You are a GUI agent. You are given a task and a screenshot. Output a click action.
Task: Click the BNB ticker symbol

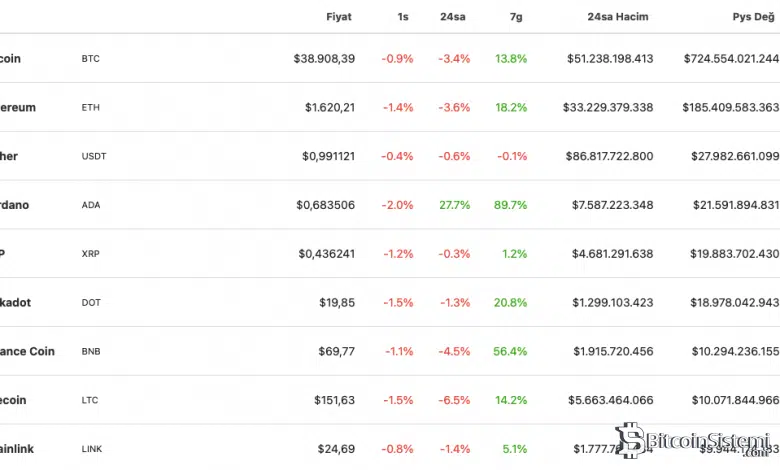click(91, 352)
